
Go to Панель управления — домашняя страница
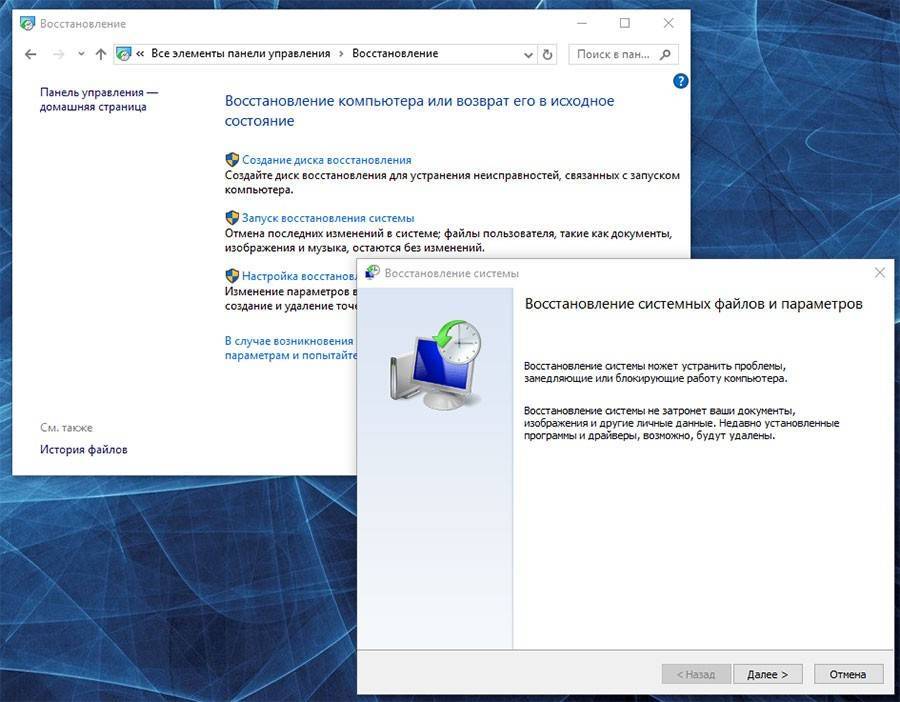(x=99, y=99)
